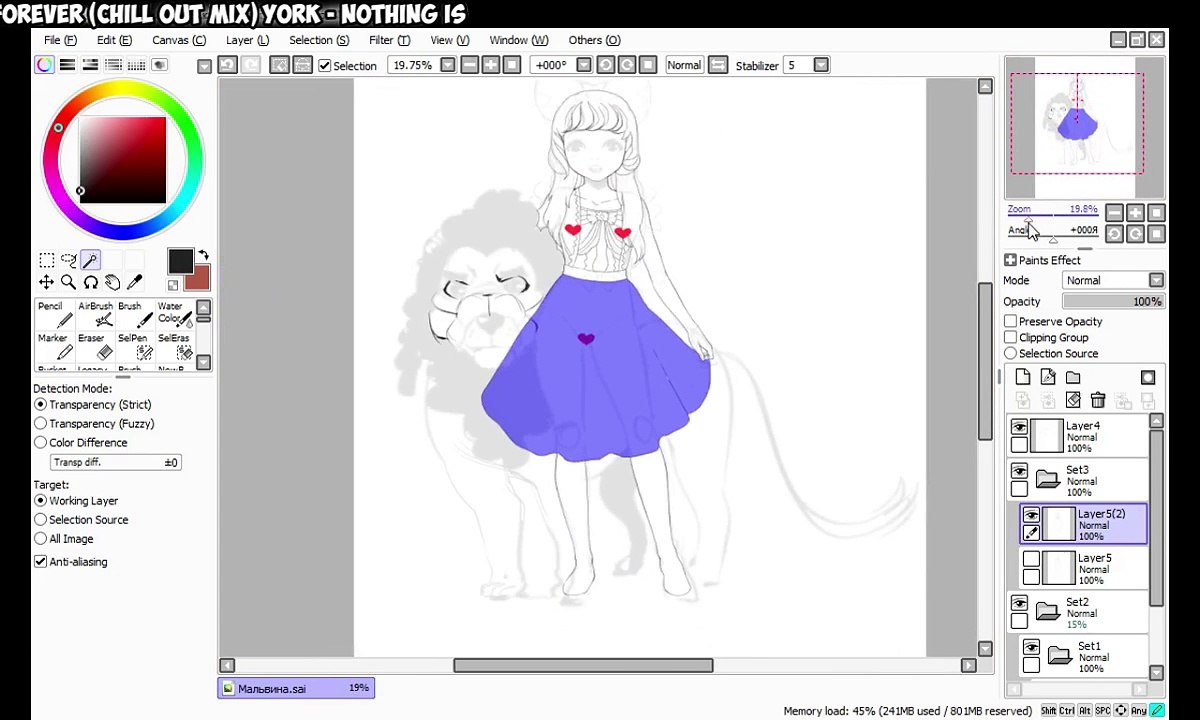Open the File menu
The image size is (1200, 720).
[x=60, y=40]
